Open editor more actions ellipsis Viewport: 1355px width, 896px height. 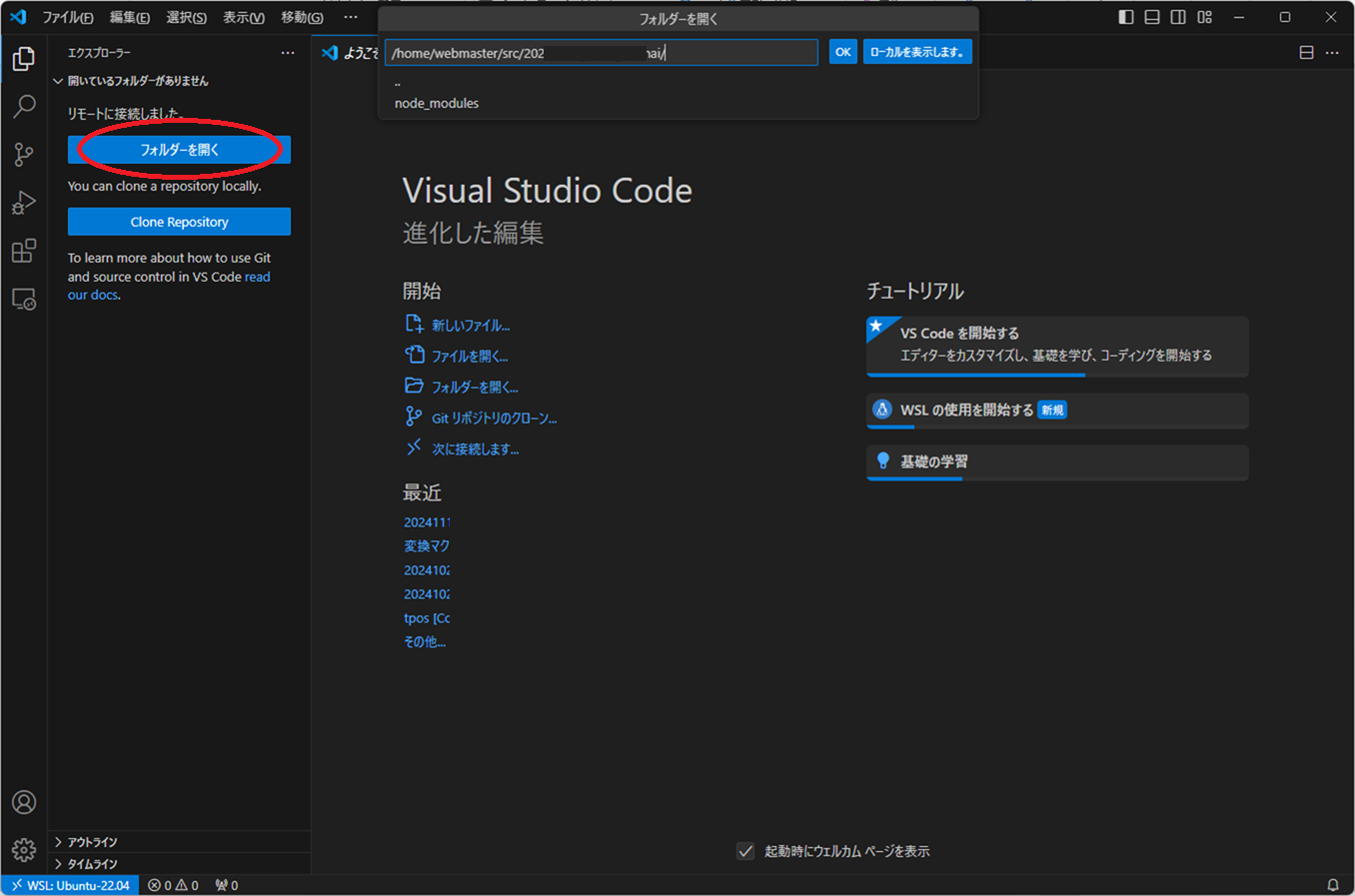[1332, 52]
